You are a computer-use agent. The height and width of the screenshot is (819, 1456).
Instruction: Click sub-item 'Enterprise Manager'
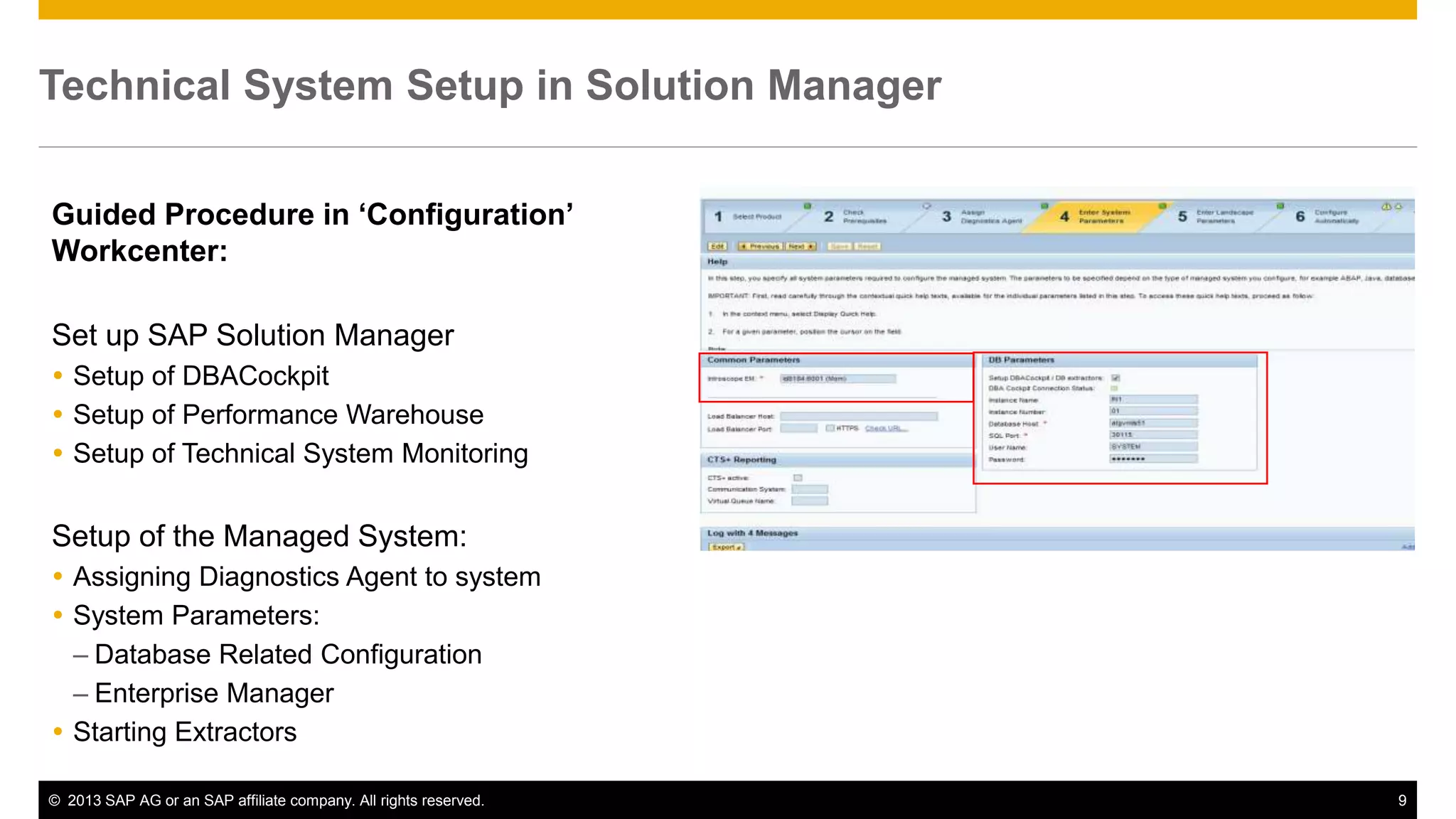coord(214,693)
